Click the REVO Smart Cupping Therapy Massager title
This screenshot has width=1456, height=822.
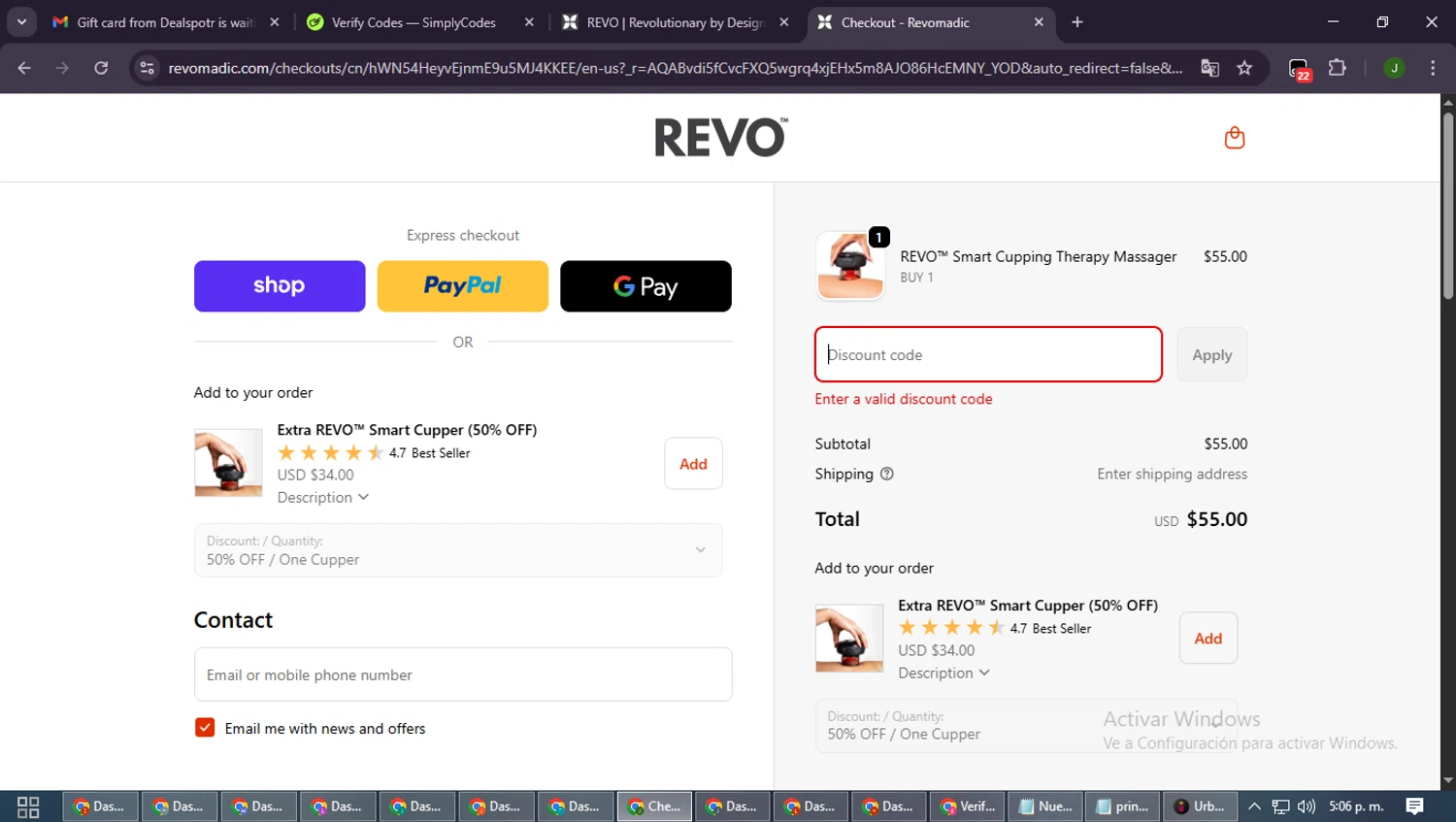[1038, 256]
